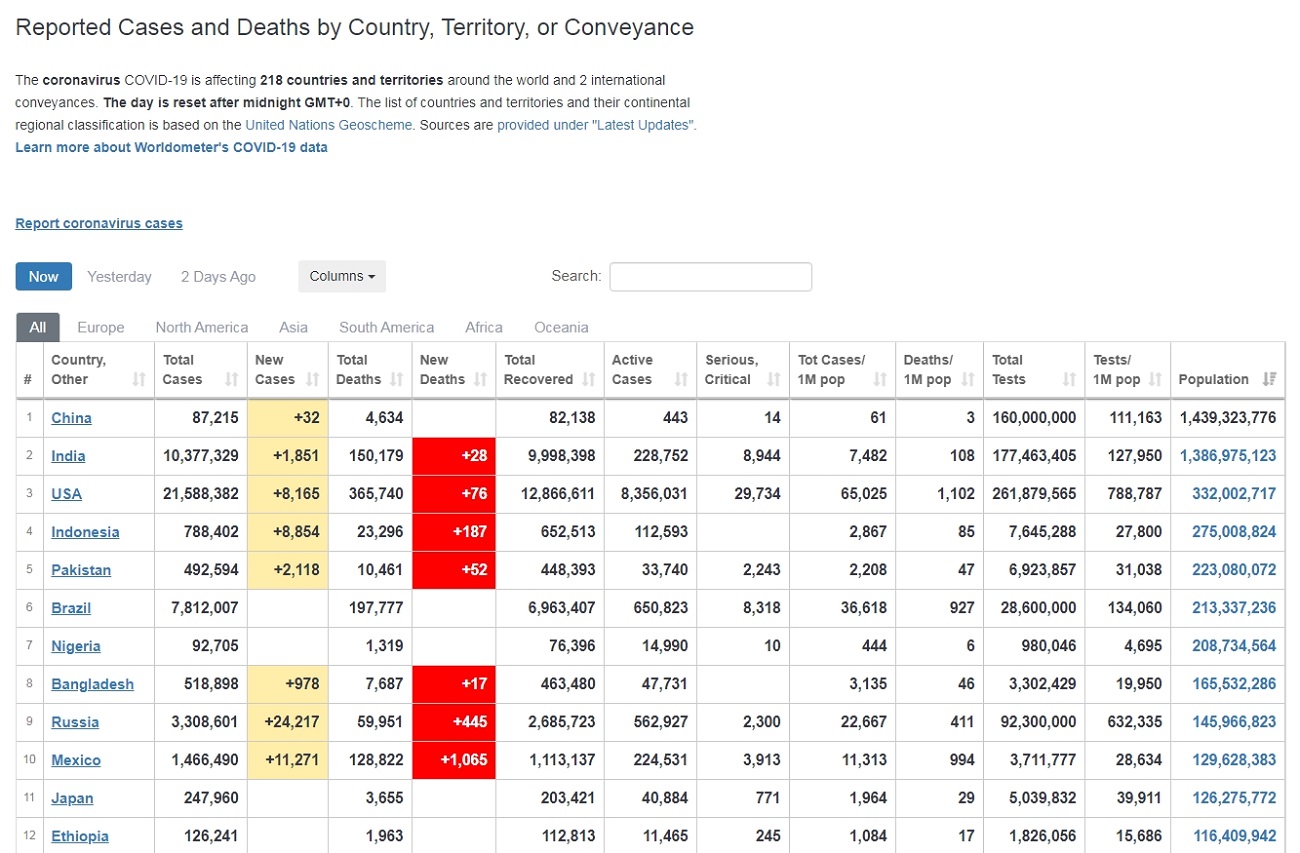This screenshot has width=1300, height=853.
Task: Select the Now data button
Action: 43,276
